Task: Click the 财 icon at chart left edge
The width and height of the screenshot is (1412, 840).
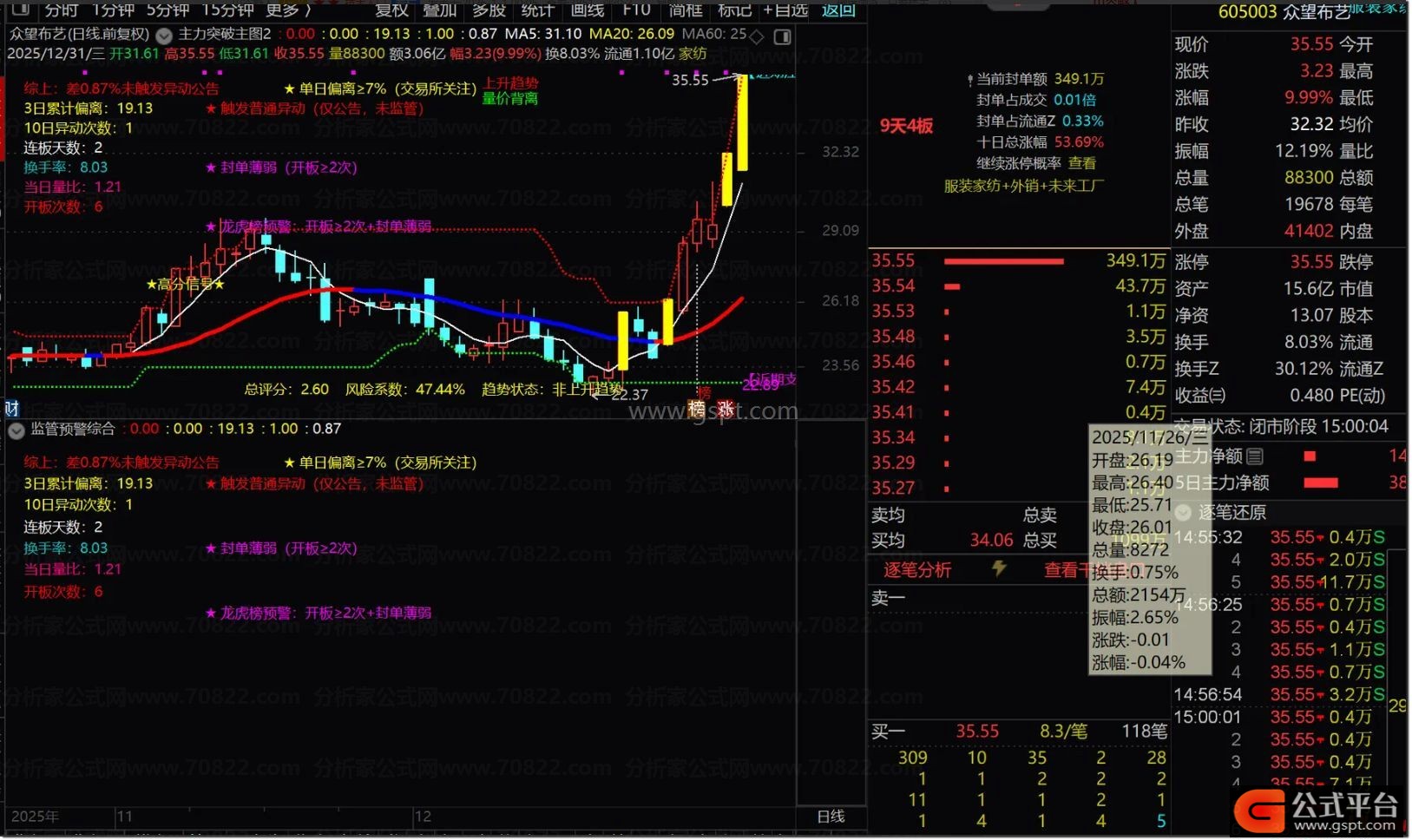Action: [x=12, y=408]
